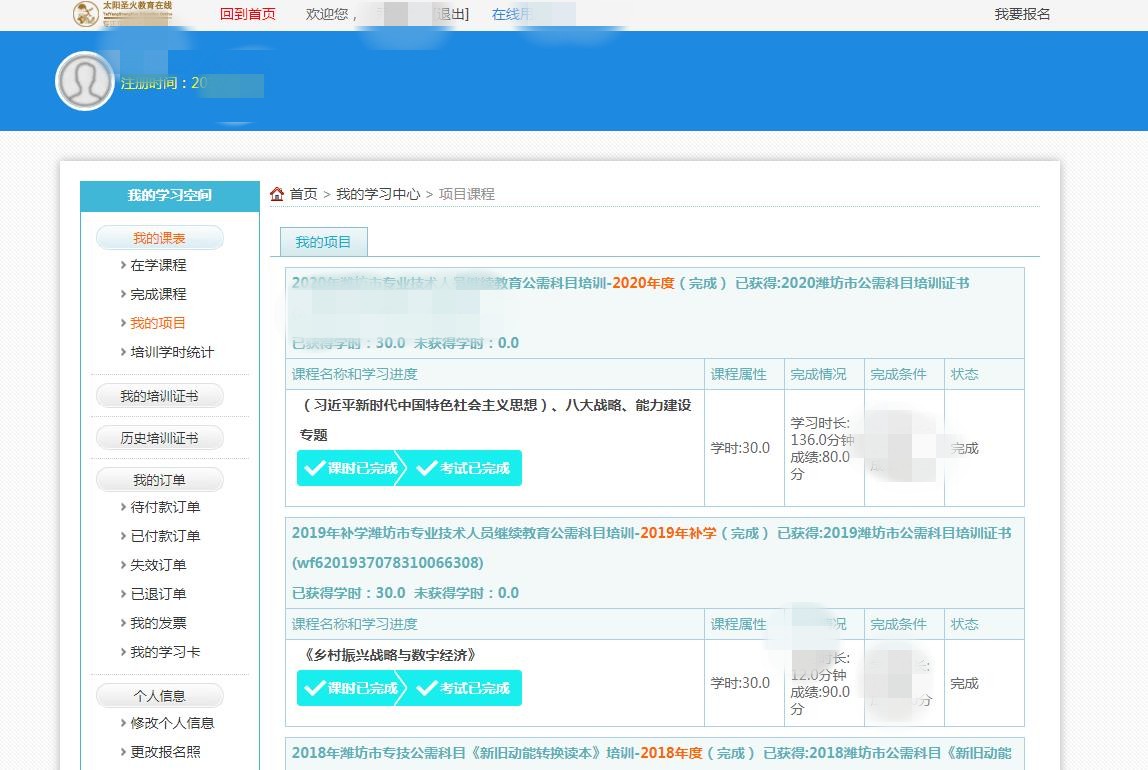Click the 我的培训证书 sidebar button

click(x=159, y=396)
